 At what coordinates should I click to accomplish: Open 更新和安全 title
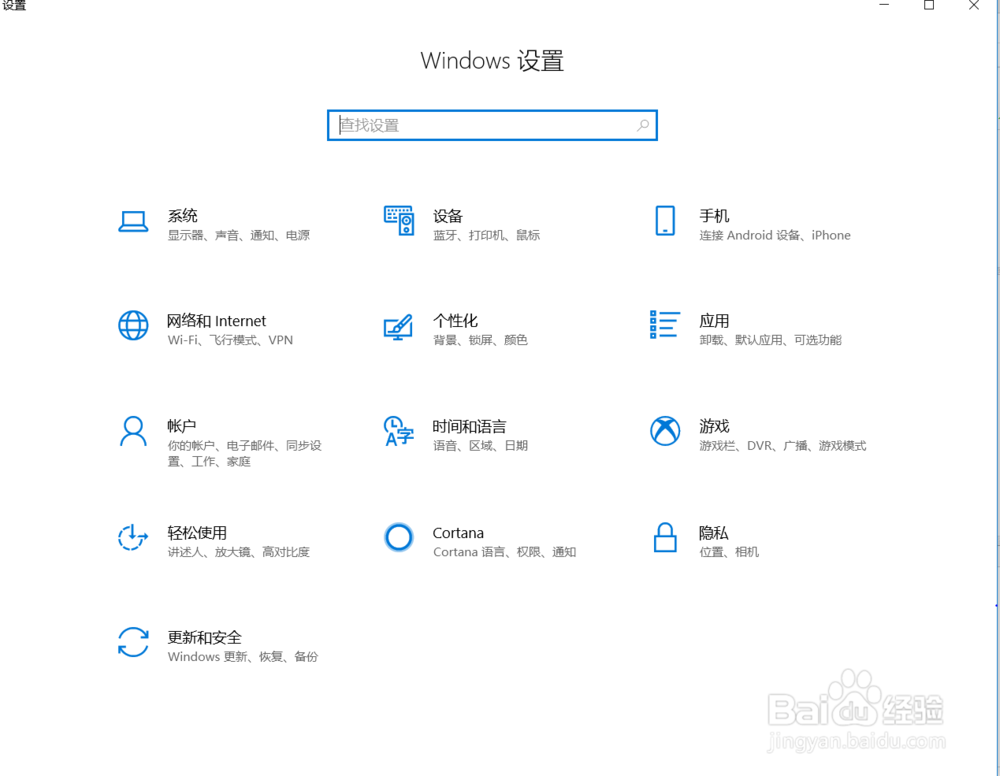(x=205, y=637)
